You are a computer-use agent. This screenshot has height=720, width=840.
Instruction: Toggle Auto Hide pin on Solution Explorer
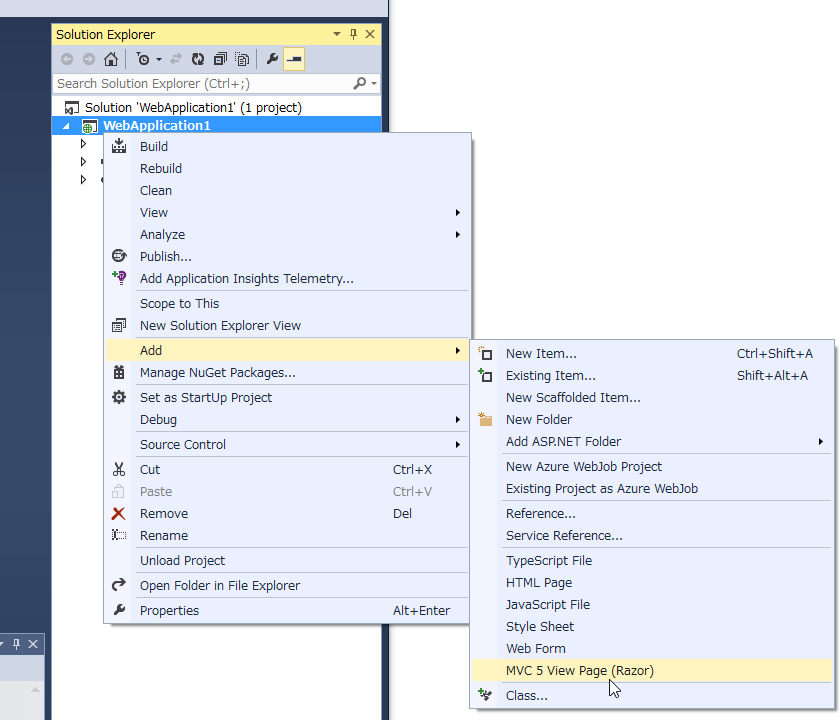[x=354, y=34]
